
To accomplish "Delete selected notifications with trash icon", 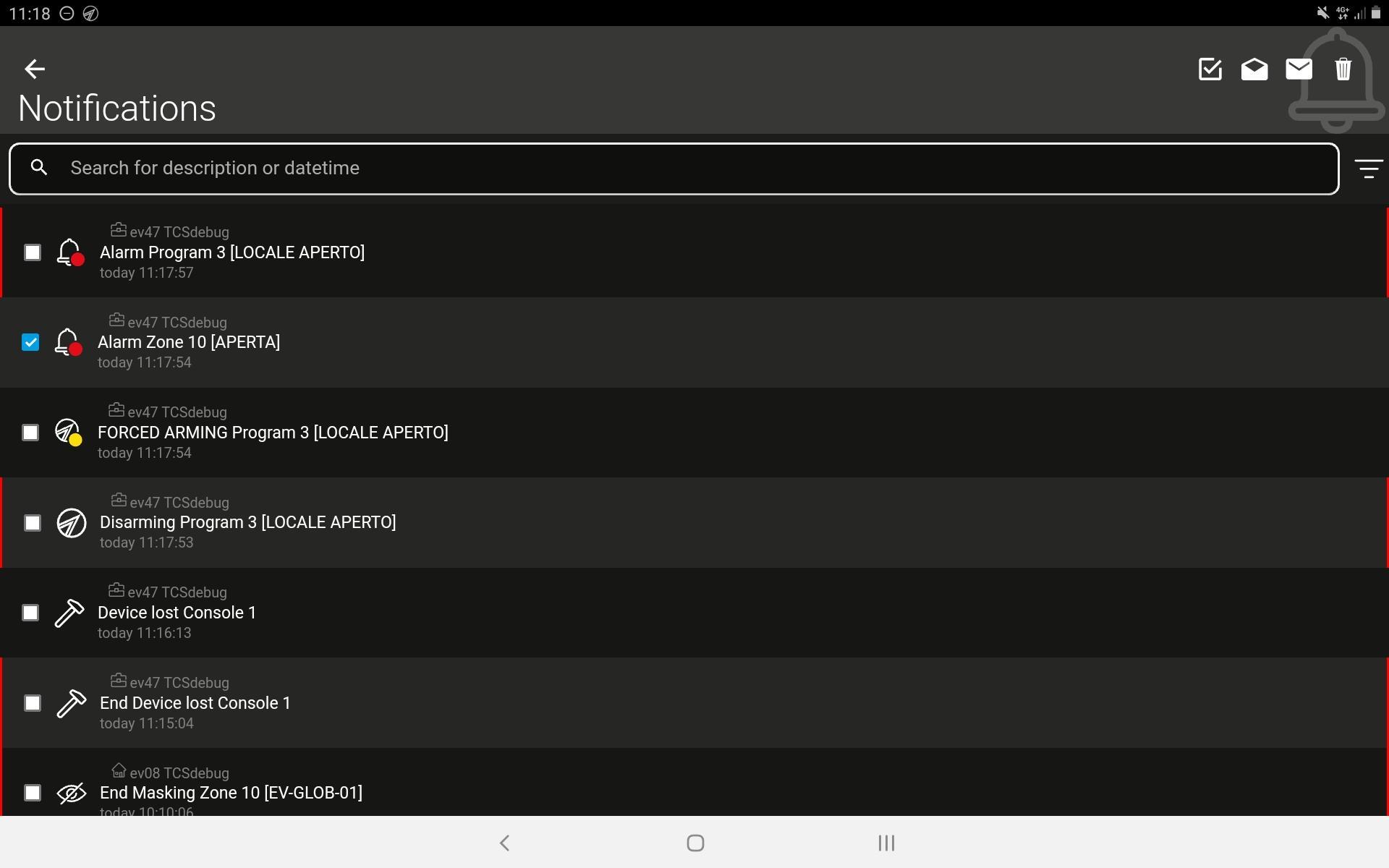I will (1343, 69).
